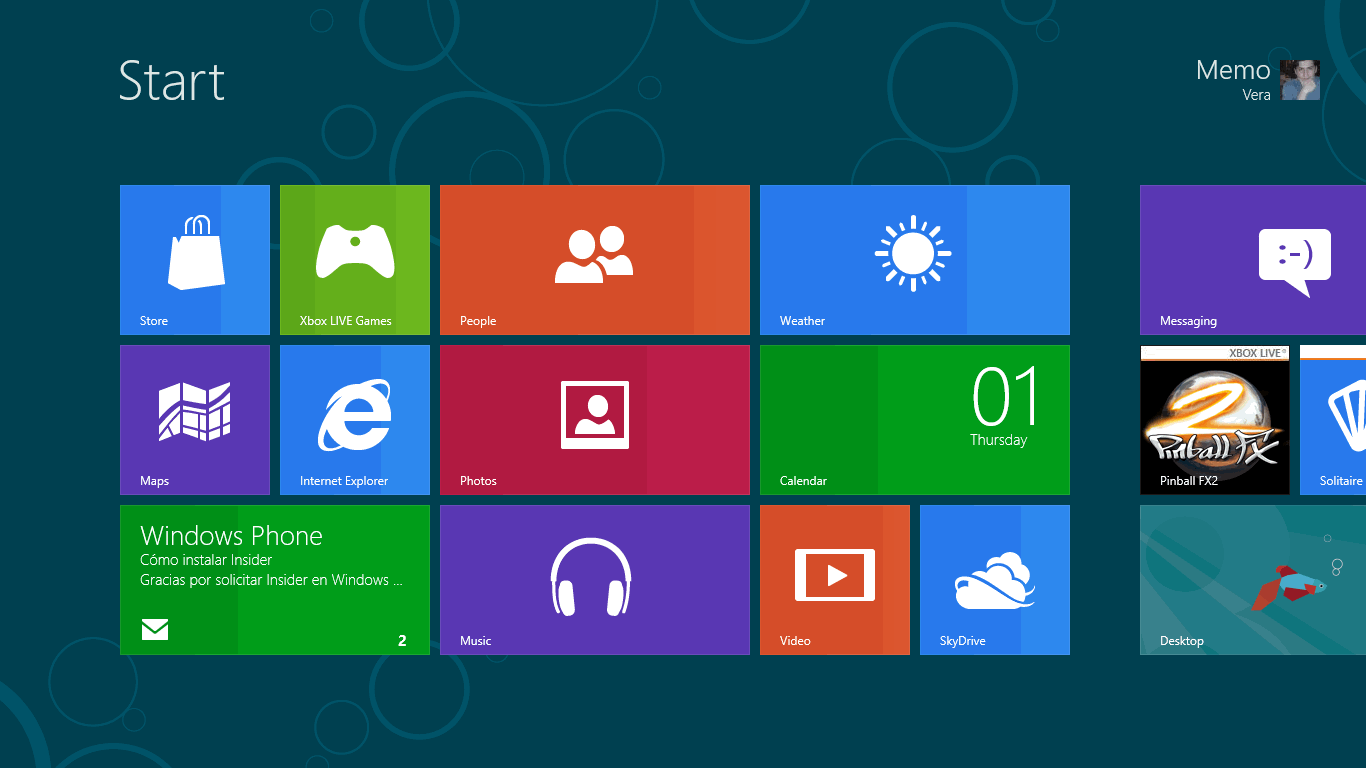Open the Messaging smiley tile
Image resolution: width=1366 pixels, height=768 pixels.
[x=1253, y=259]
